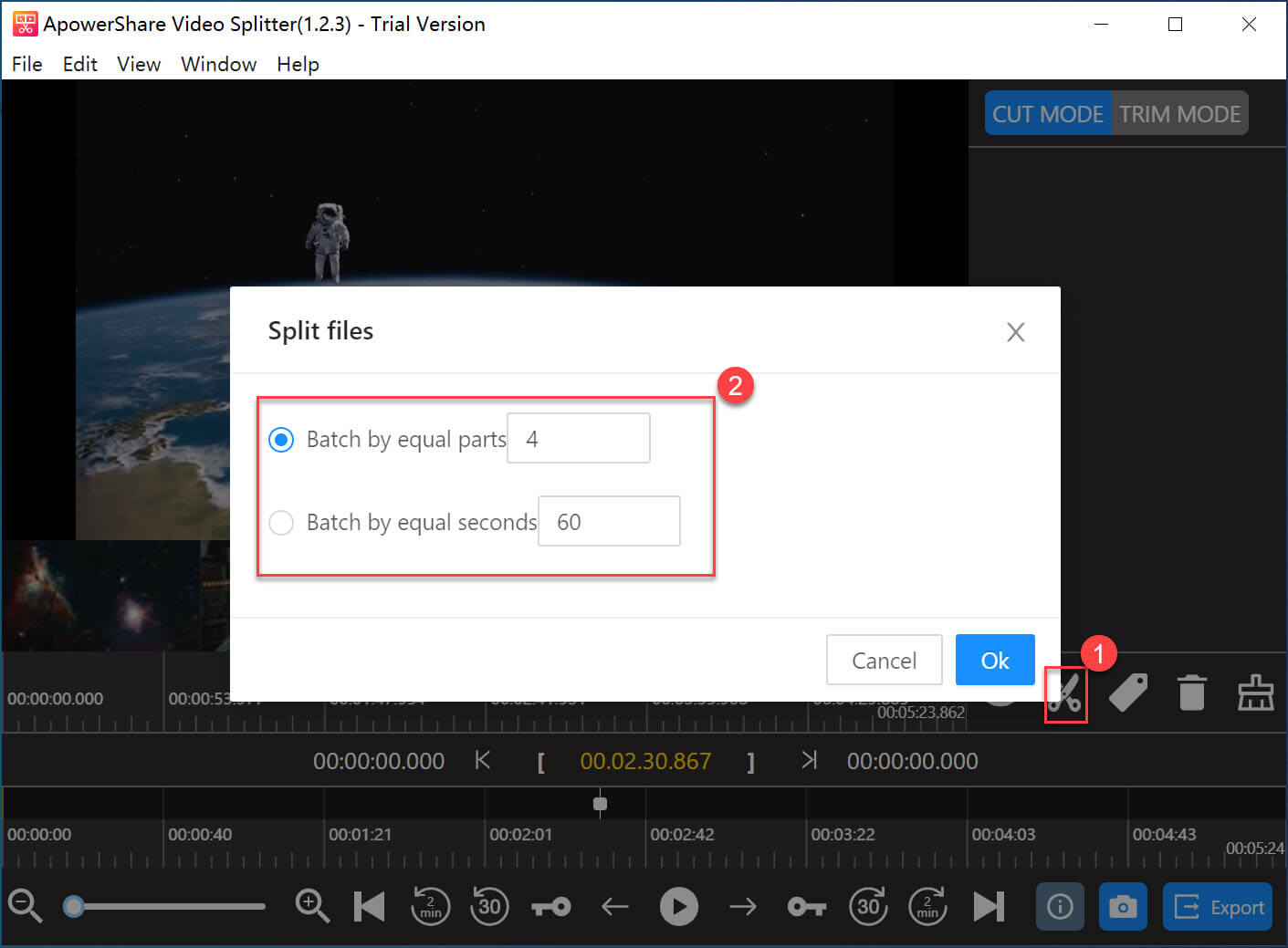Click the timeline zoom slider handle
Screen dimensions: 1288x948
(x=74, y=906)
